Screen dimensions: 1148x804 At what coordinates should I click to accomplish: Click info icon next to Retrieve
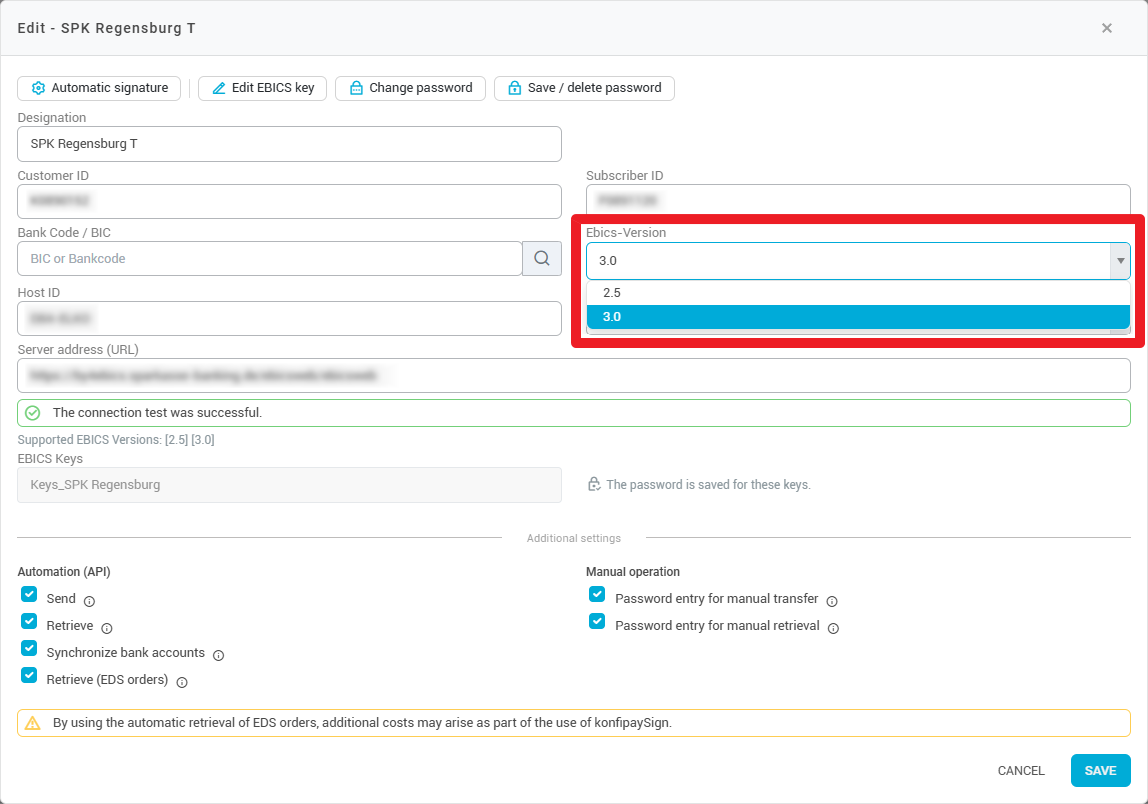click(x=107, y=628)
